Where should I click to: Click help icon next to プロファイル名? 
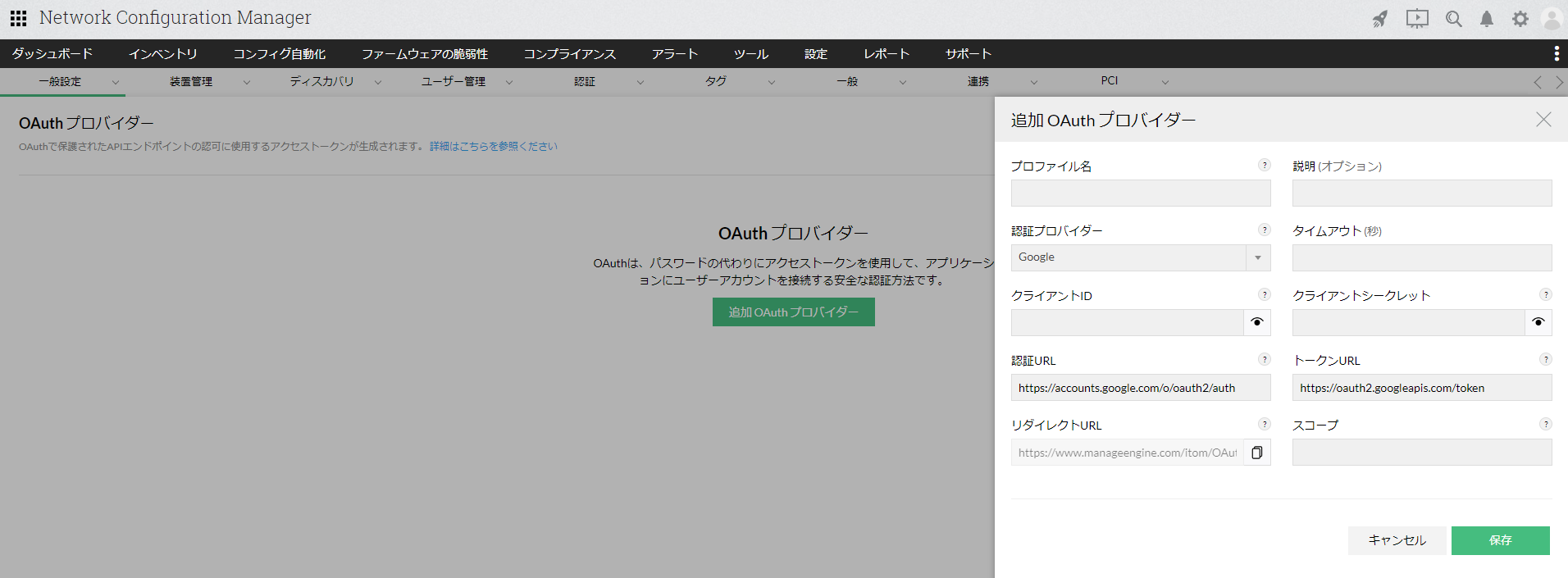[1265, 165]
